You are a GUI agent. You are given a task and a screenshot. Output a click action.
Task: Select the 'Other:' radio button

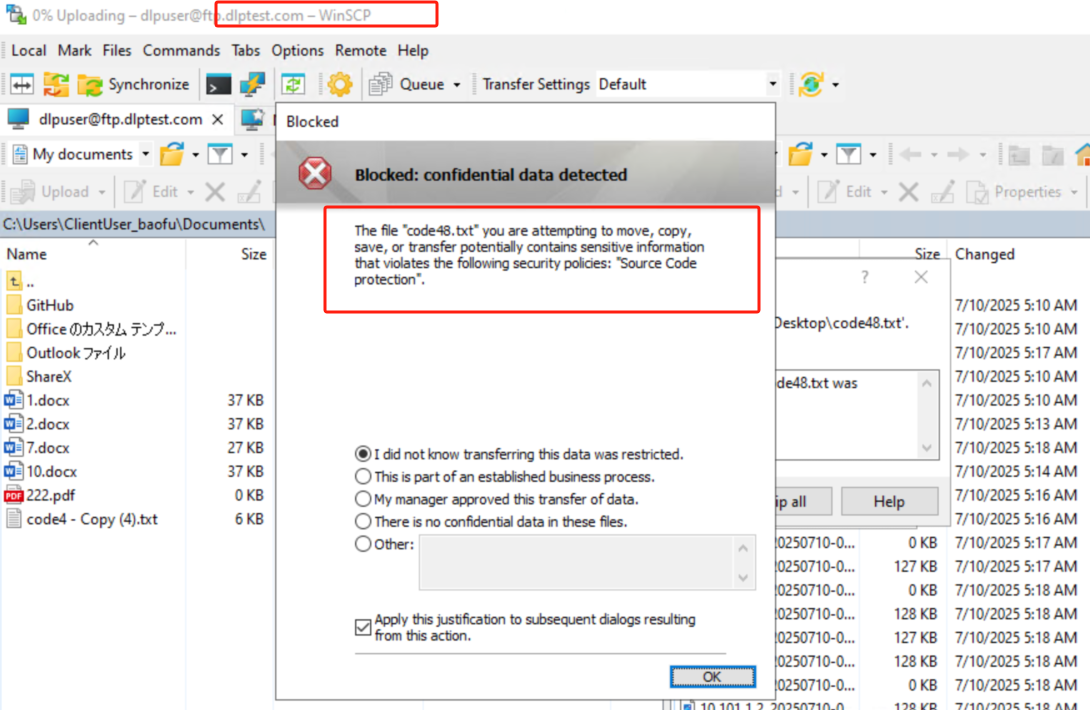[363, 544]
